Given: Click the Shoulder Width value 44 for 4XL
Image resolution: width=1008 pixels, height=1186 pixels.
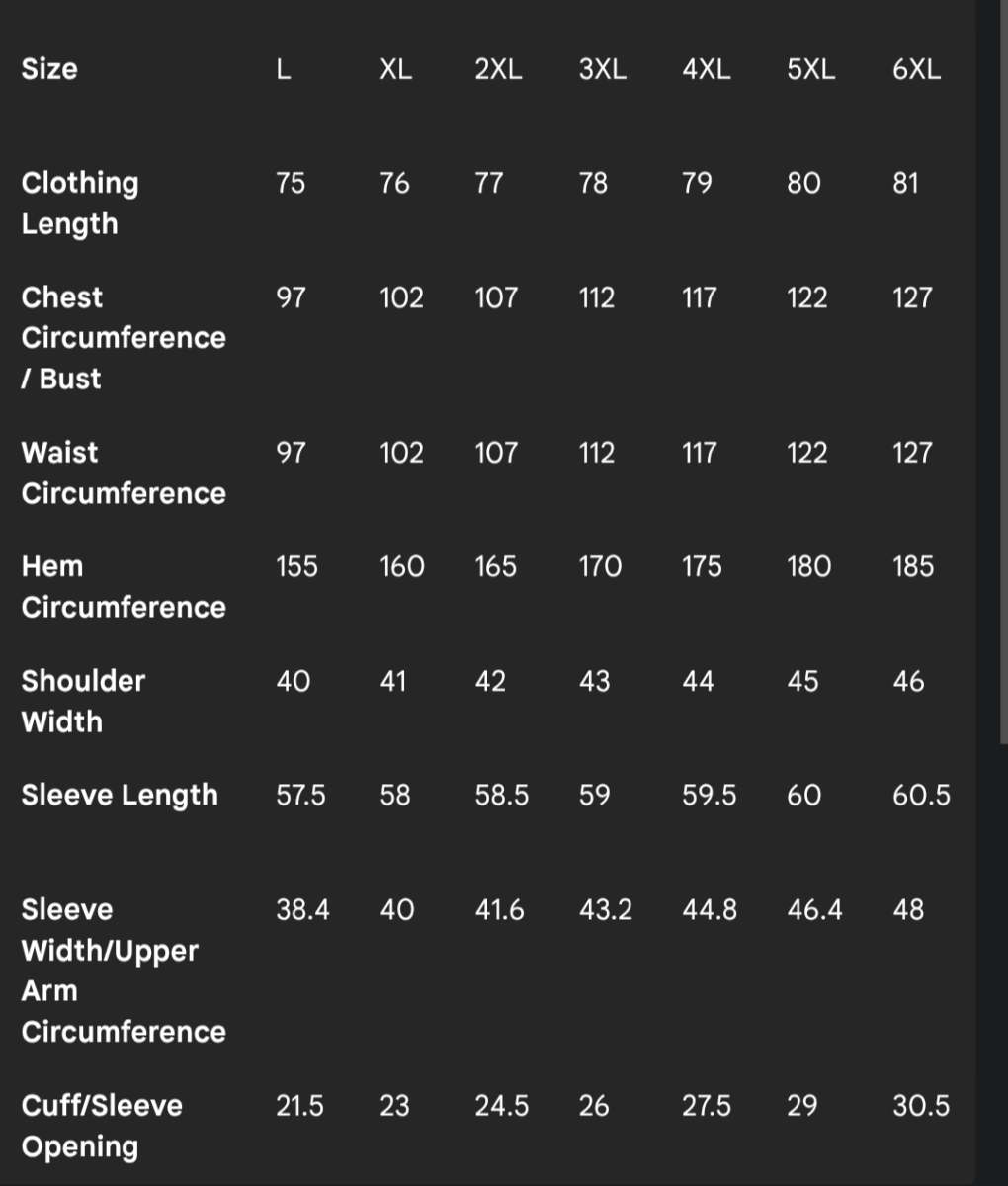Looking at the screenshot, I should (x=698, y=681).
